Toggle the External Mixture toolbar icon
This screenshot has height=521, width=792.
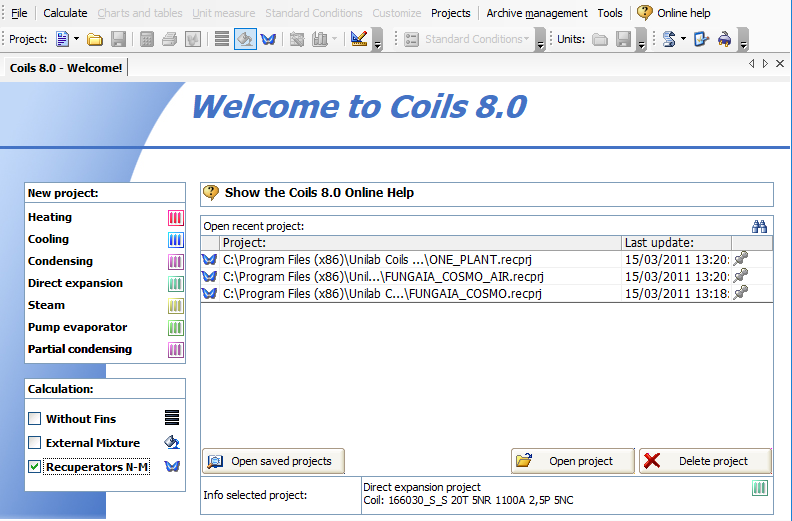(245, 39)
